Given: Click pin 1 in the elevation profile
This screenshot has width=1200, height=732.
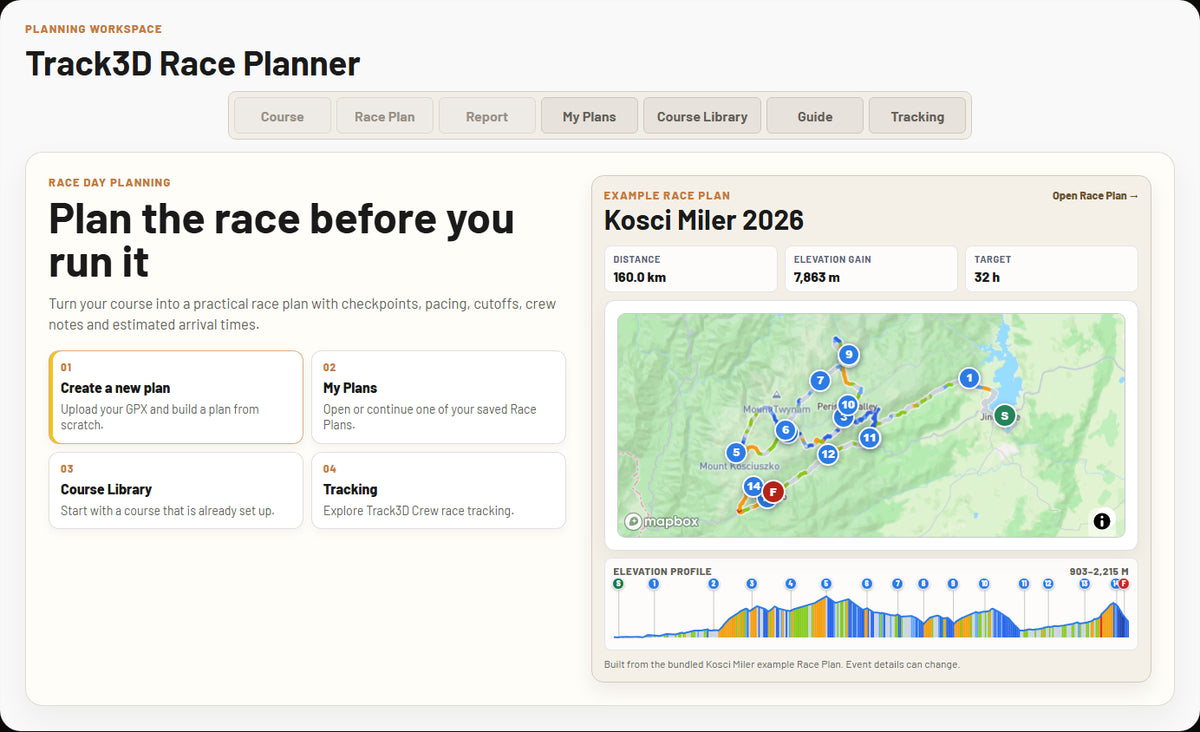Looking at the screenshot, I should pyautogui.click(x=653, y=583).
